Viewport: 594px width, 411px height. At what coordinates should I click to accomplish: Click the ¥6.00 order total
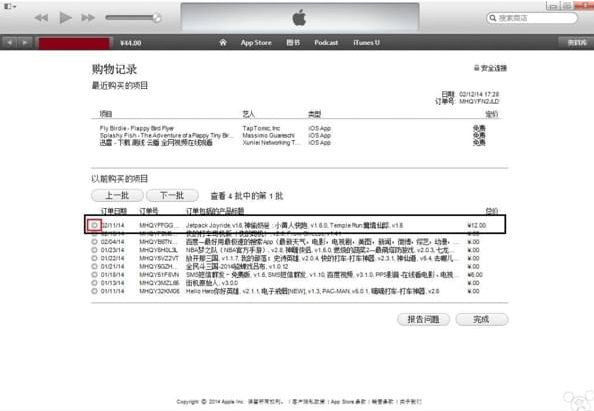click(x=475, y=275)
